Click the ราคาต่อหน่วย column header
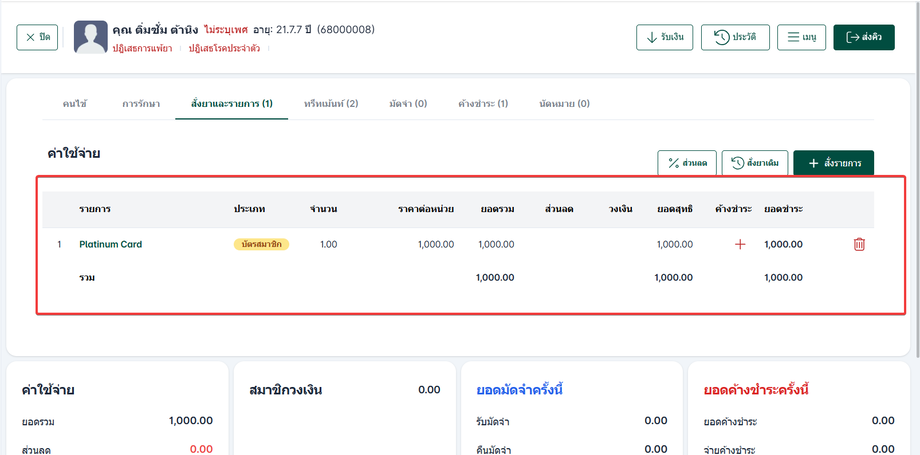 click(x=425, y=210)
